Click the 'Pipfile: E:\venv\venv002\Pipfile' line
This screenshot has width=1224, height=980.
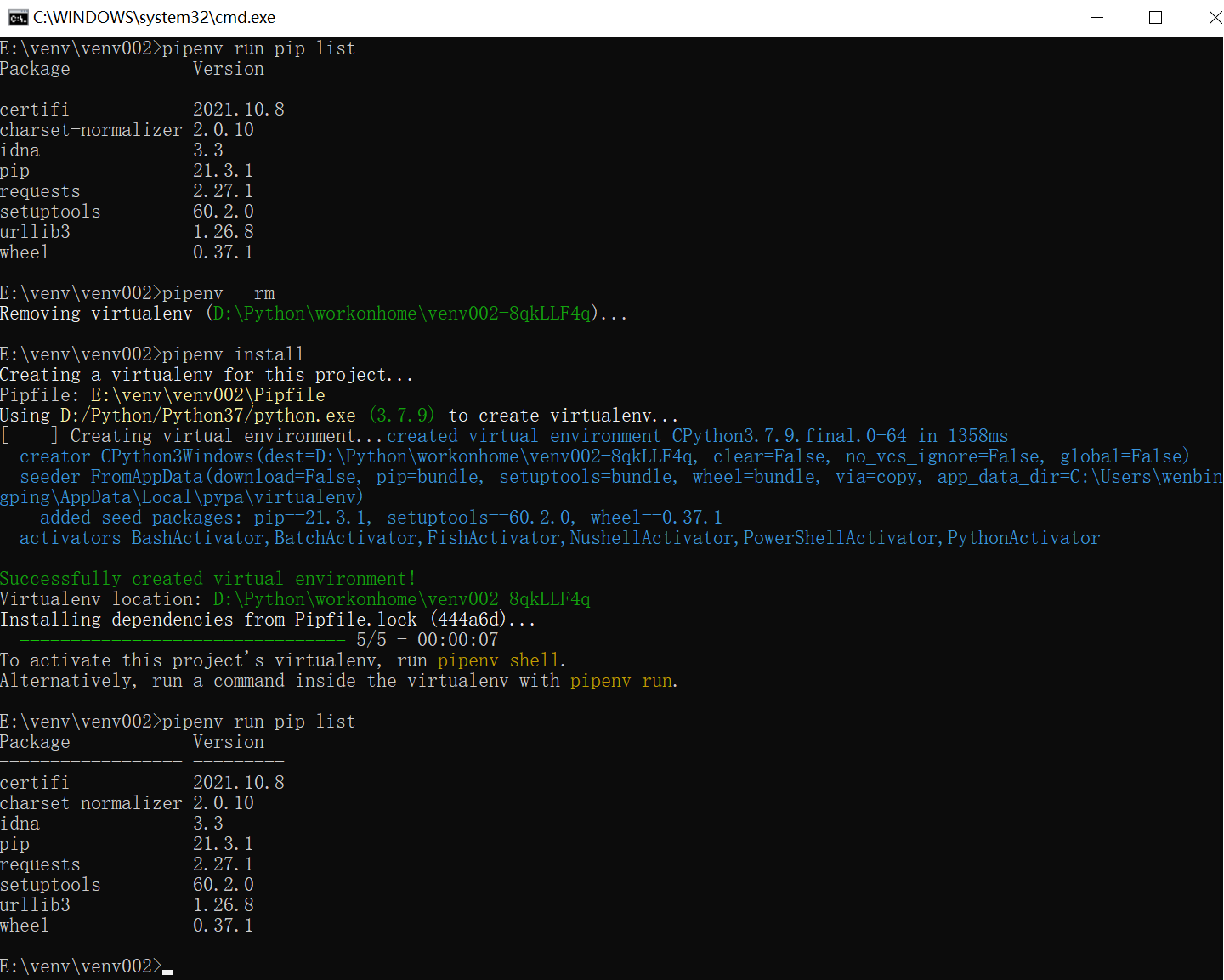pyautogui.click(x=162, y=395)
